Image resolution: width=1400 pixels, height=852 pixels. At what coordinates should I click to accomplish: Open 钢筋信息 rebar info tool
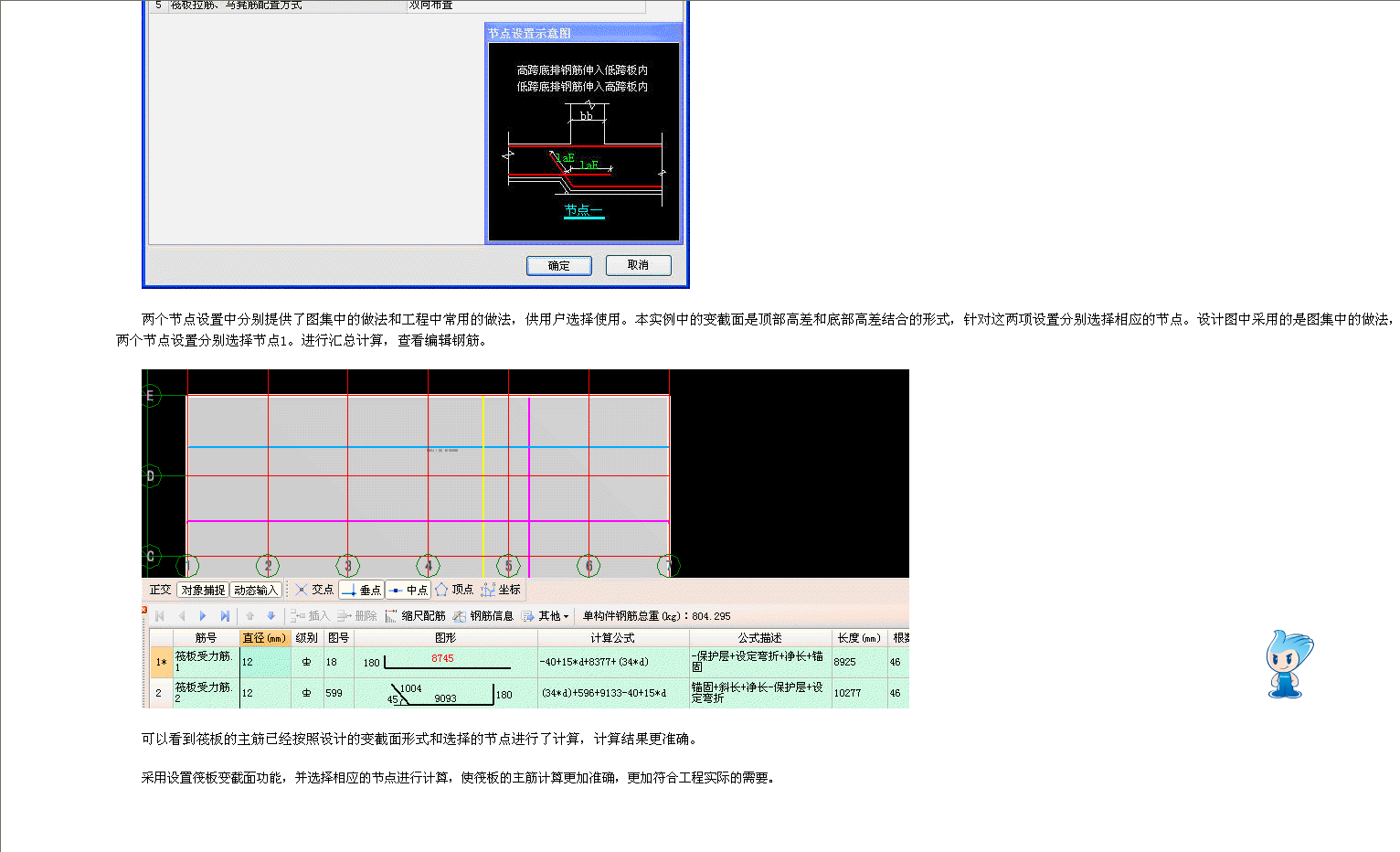click(x=483, y=616)
